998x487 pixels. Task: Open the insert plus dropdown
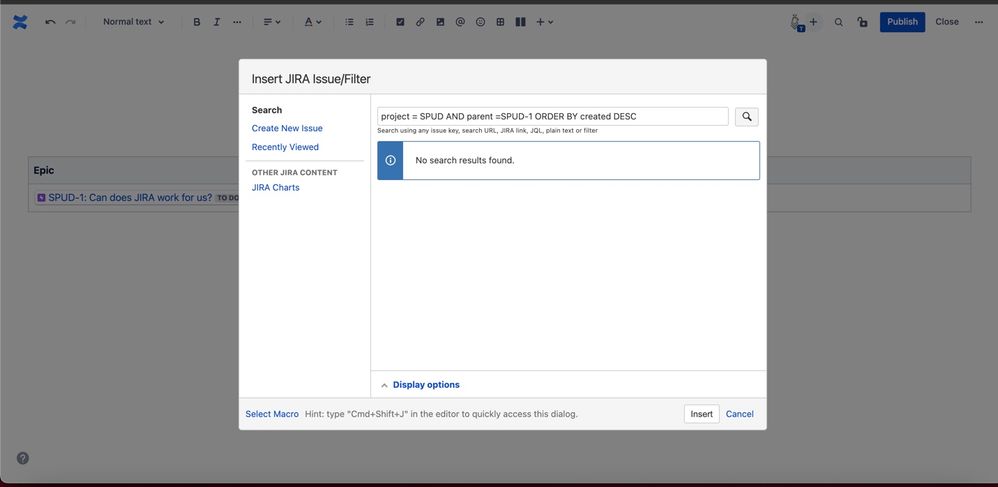[544, 22]
